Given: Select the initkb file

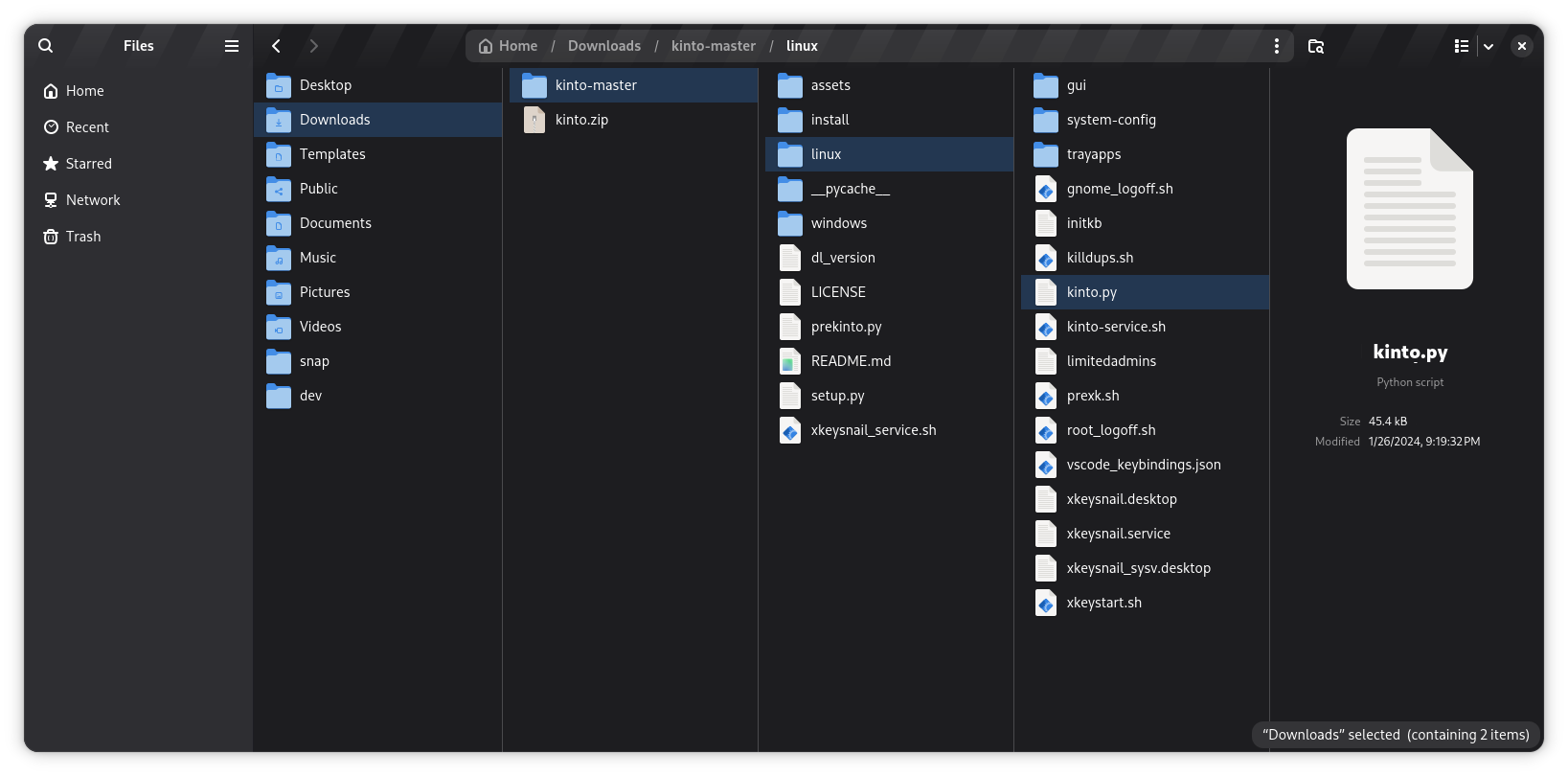Looking at the screenshot, I should pos(1146,223).
